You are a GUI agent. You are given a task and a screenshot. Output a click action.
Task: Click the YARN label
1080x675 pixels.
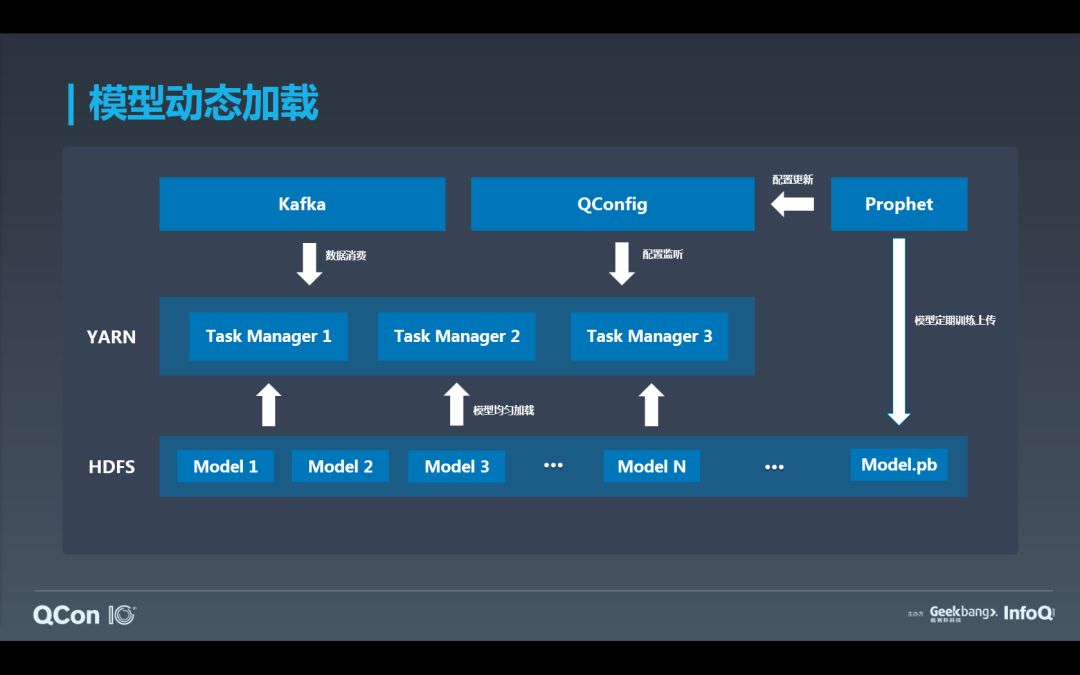(112, 337)
